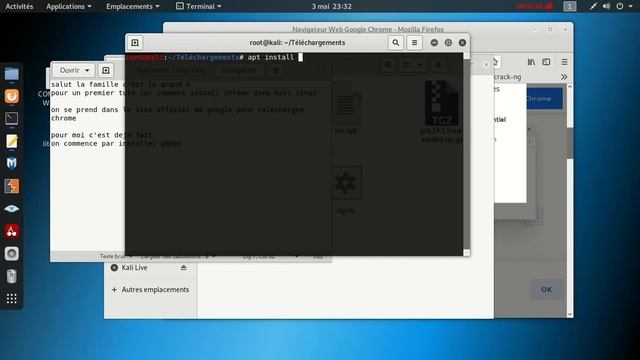Open Autres emplacements in Files sidebar

click(x=151, y=289)
